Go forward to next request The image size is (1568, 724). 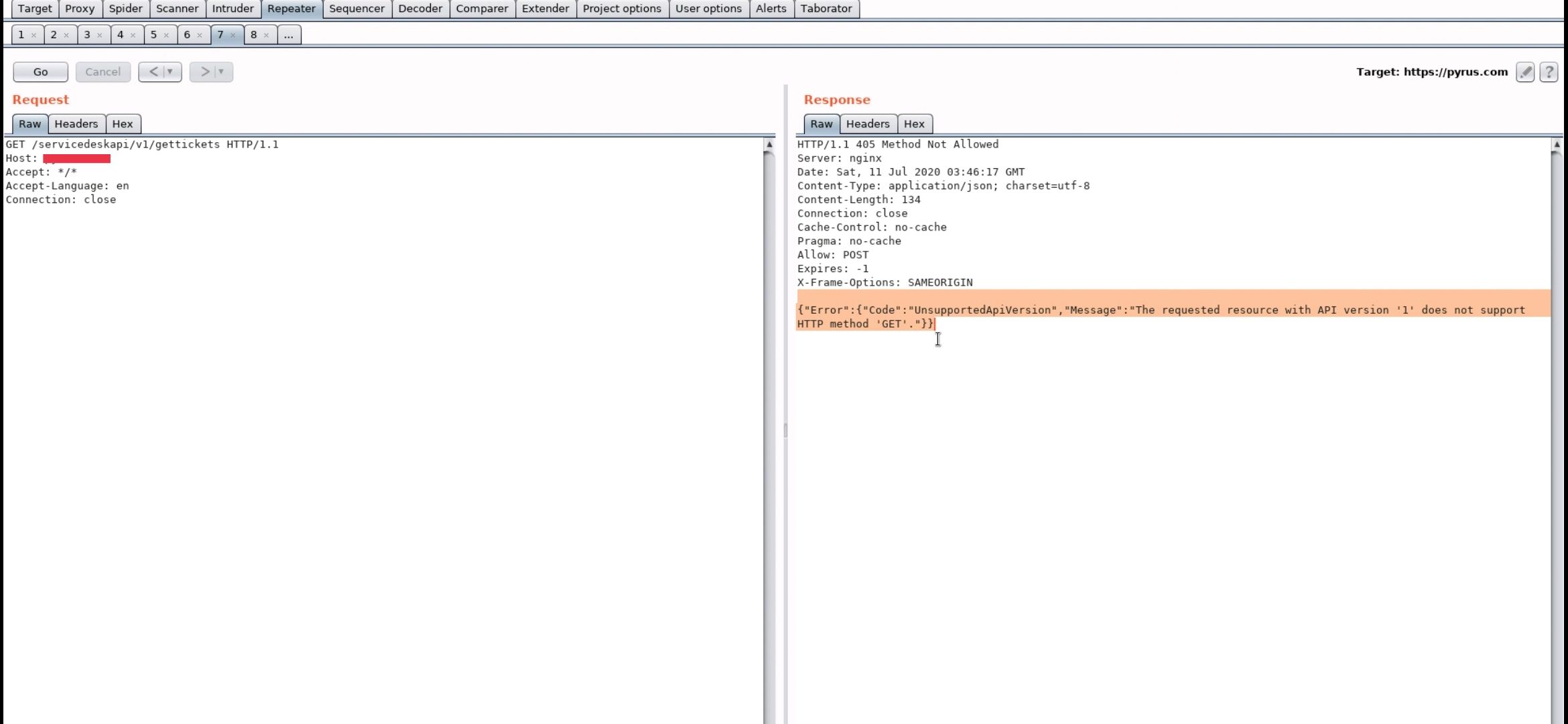204,72
